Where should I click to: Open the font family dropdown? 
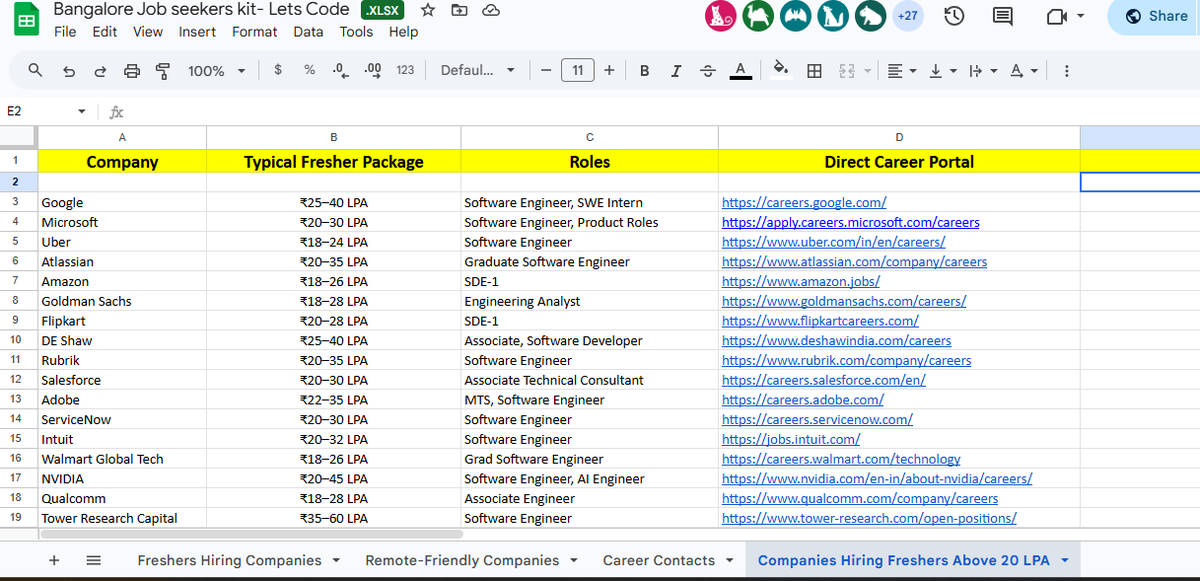point(478,70)
